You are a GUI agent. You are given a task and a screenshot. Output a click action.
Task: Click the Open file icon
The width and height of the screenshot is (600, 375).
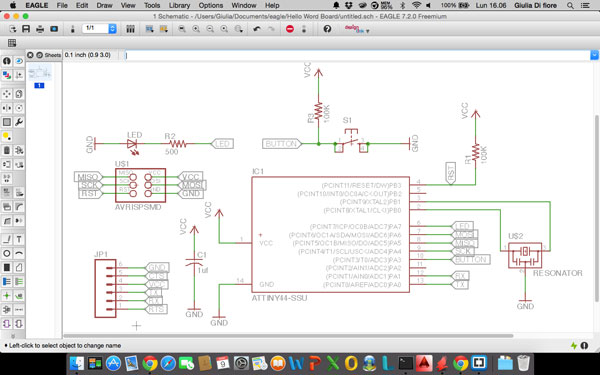point(12,29)
